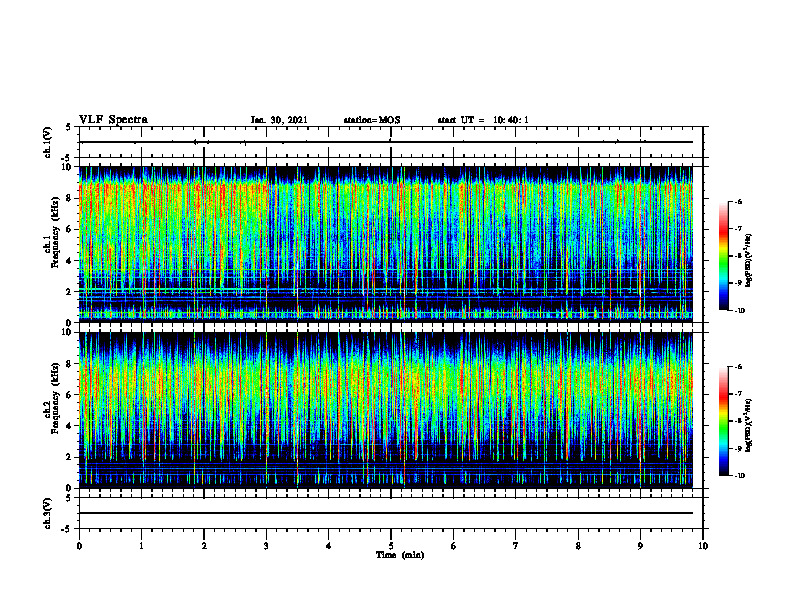Click the time axis tick label "2"
The width and height of the screenshot is (792, 612).
coord(204,546)
